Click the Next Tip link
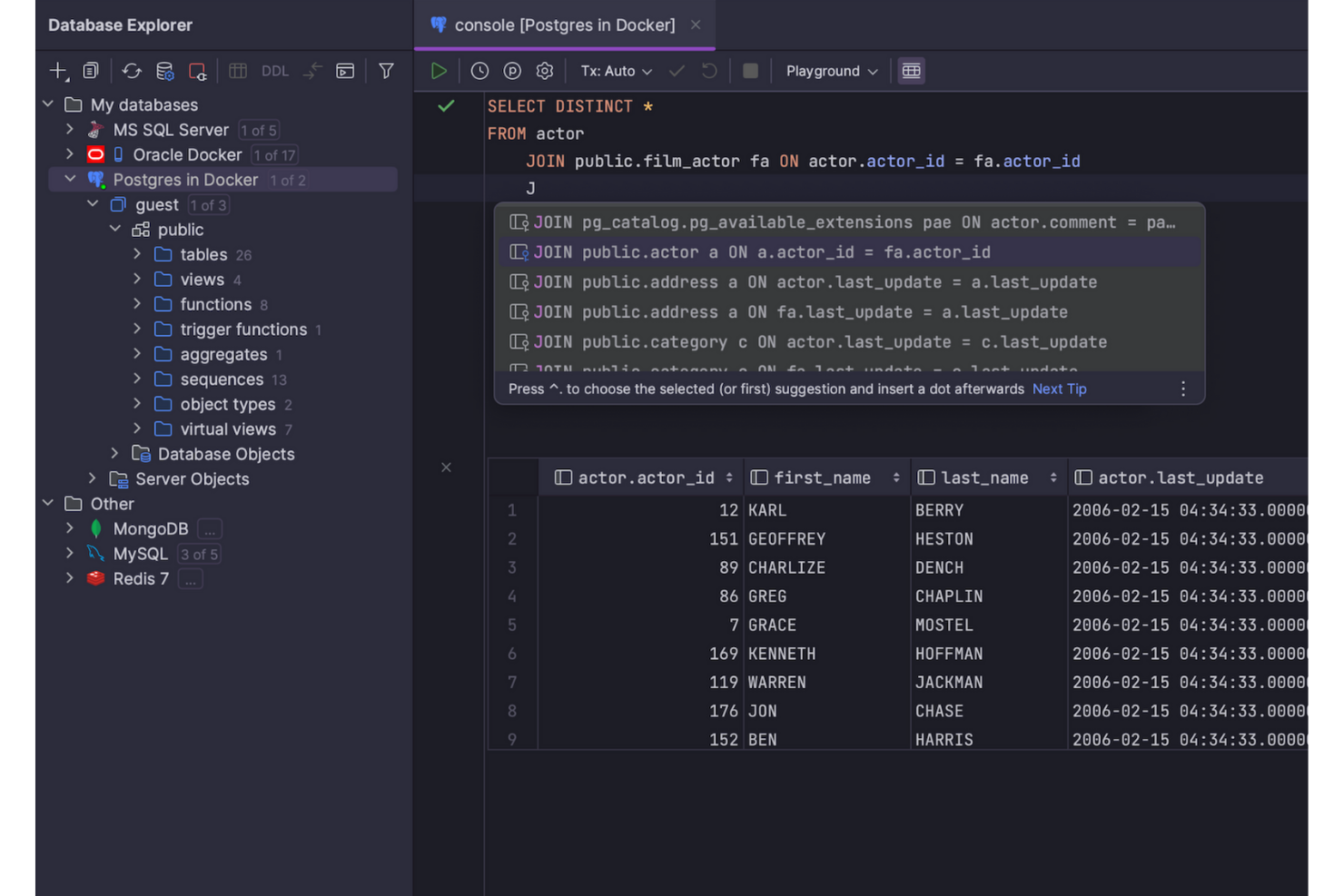Image resolution: width=1344 pixels, height=896 pixels. pyautogui.click(x=1059, y=389)
